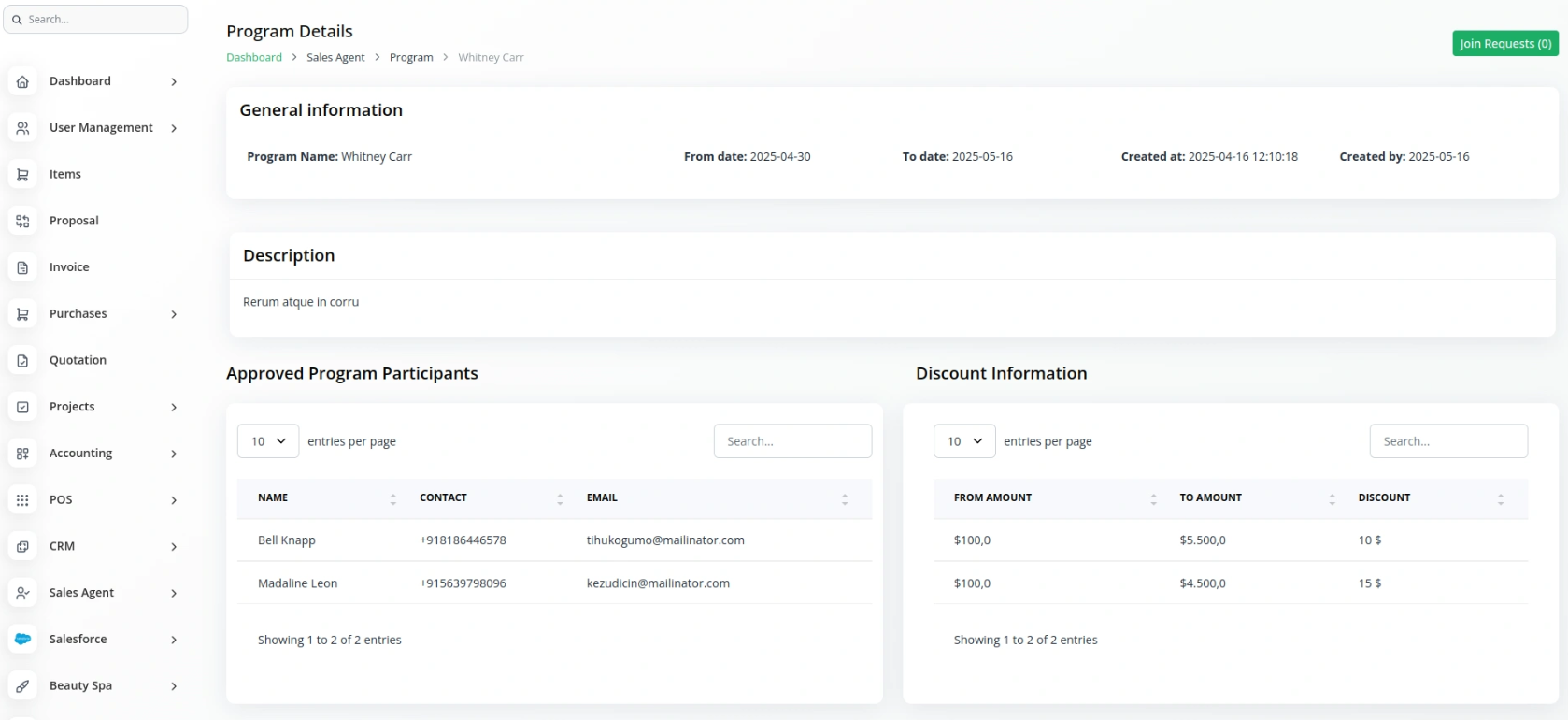Expand the Salesforce submenu chevron
The width and height of the screenshot is (1568, 720).
(174, 640)
